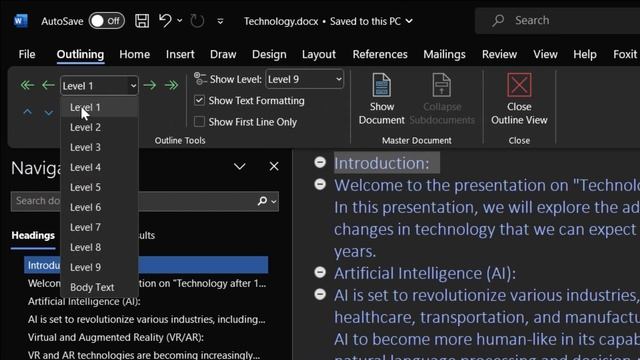Close the Navigation pane

274,167
